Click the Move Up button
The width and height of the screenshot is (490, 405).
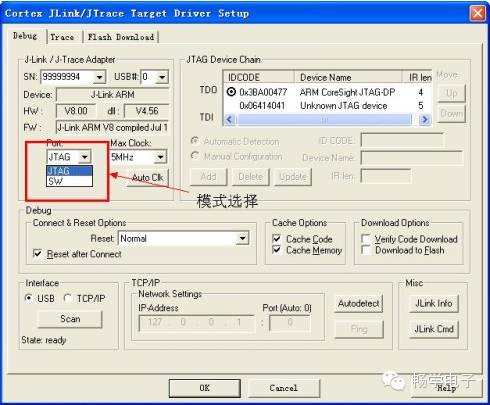click(x=451, y=93)
